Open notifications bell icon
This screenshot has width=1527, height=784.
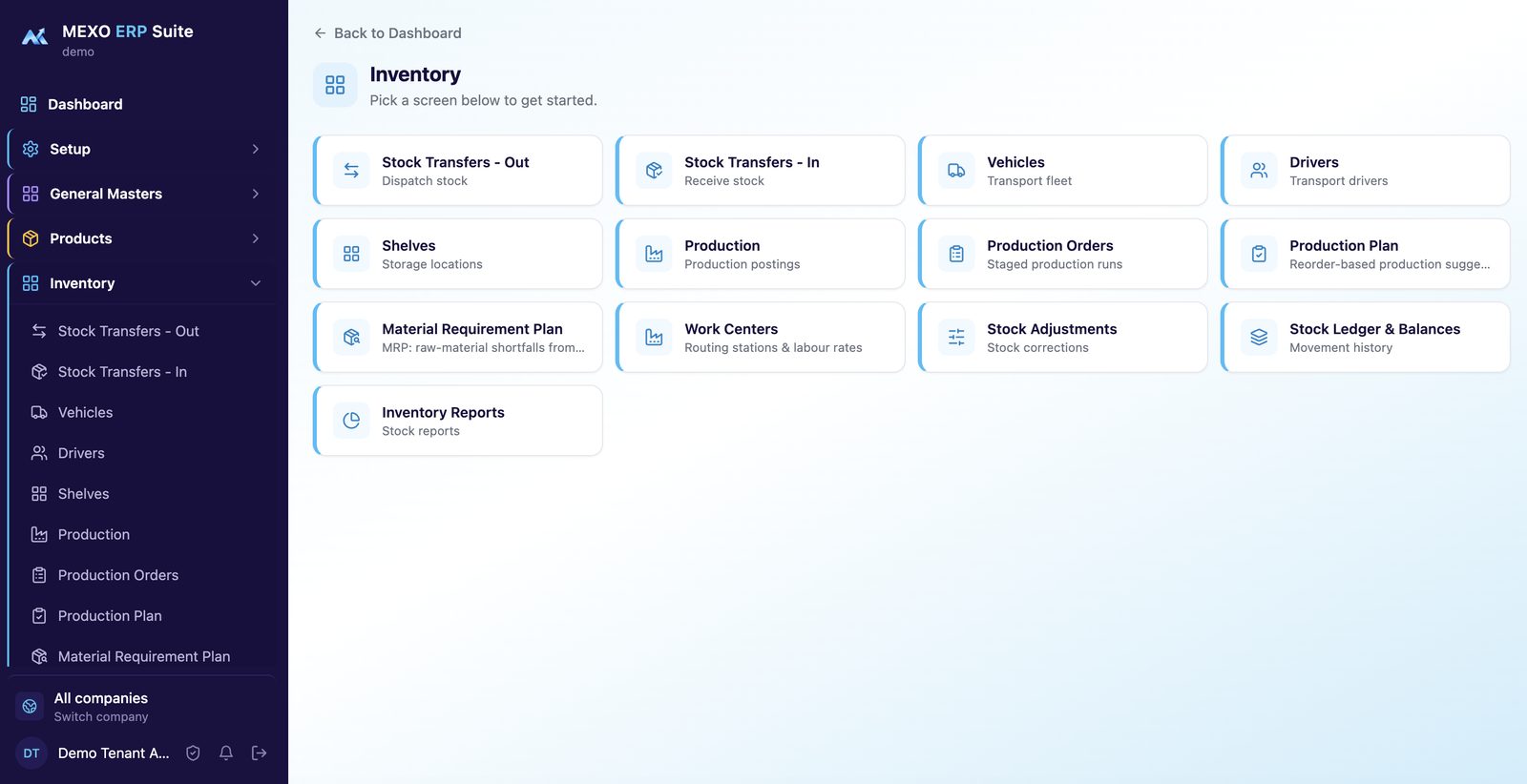[226, 753]
